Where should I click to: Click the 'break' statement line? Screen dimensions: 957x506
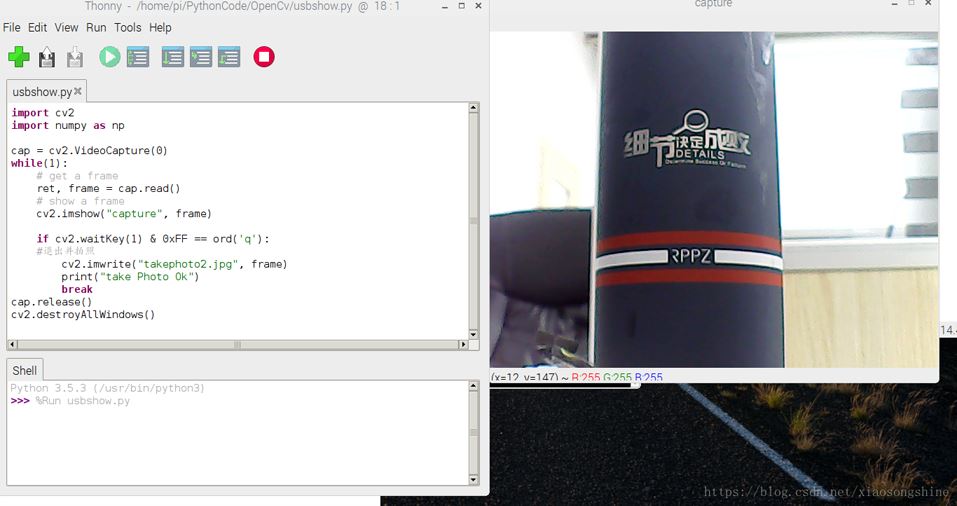tap(77, 289)
